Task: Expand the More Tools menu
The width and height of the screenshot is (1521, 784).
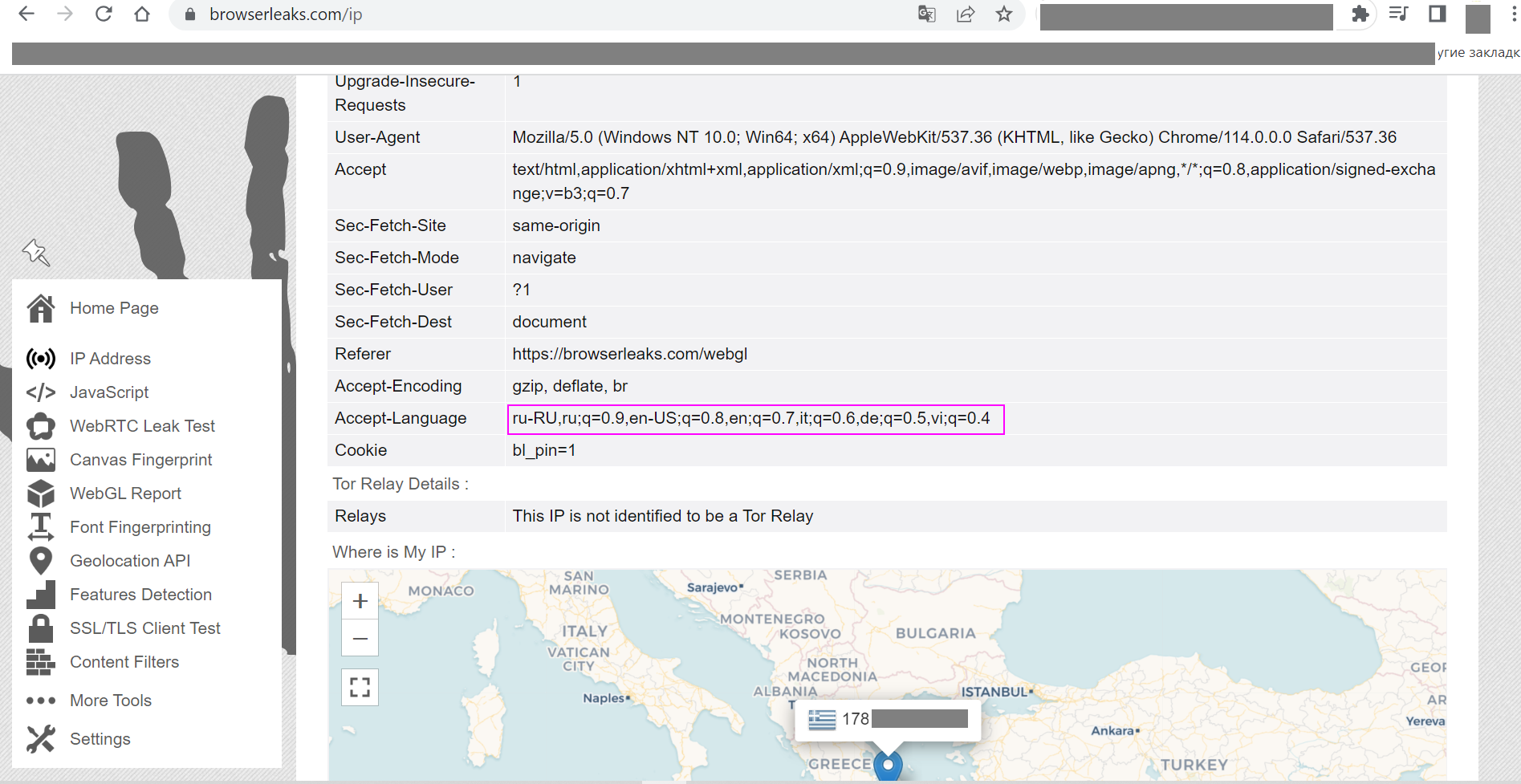Action: coord(110,701)
